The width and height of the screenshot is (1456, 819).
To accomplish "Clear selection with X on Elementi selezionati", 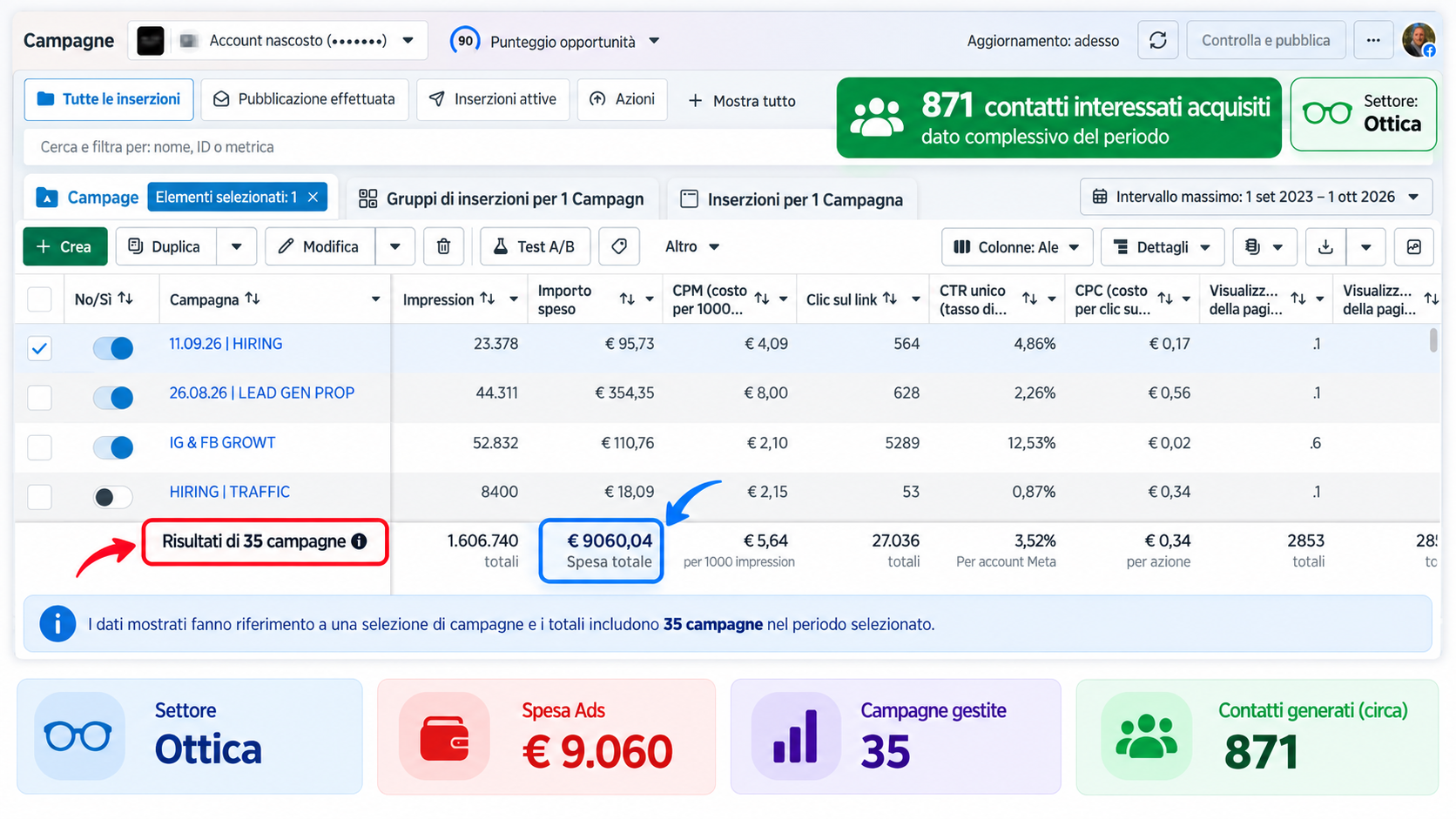I will pyautogui.click(x=313, y=198).
